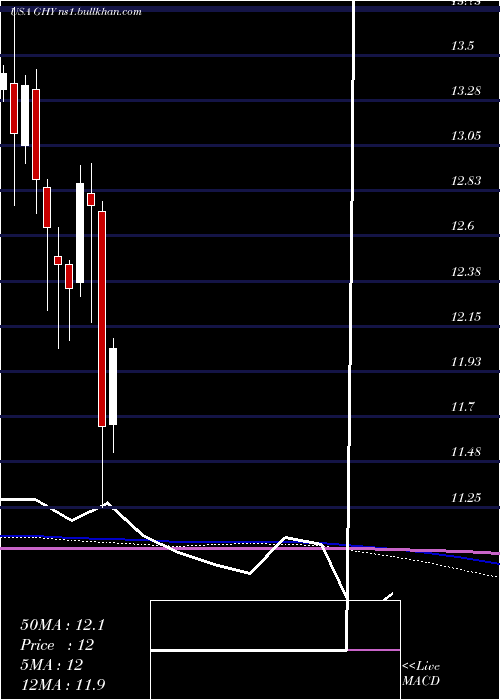Click the Price : 12 readout
The width and height of the screenshot is (500, 700).
click(x=57, y=645)
